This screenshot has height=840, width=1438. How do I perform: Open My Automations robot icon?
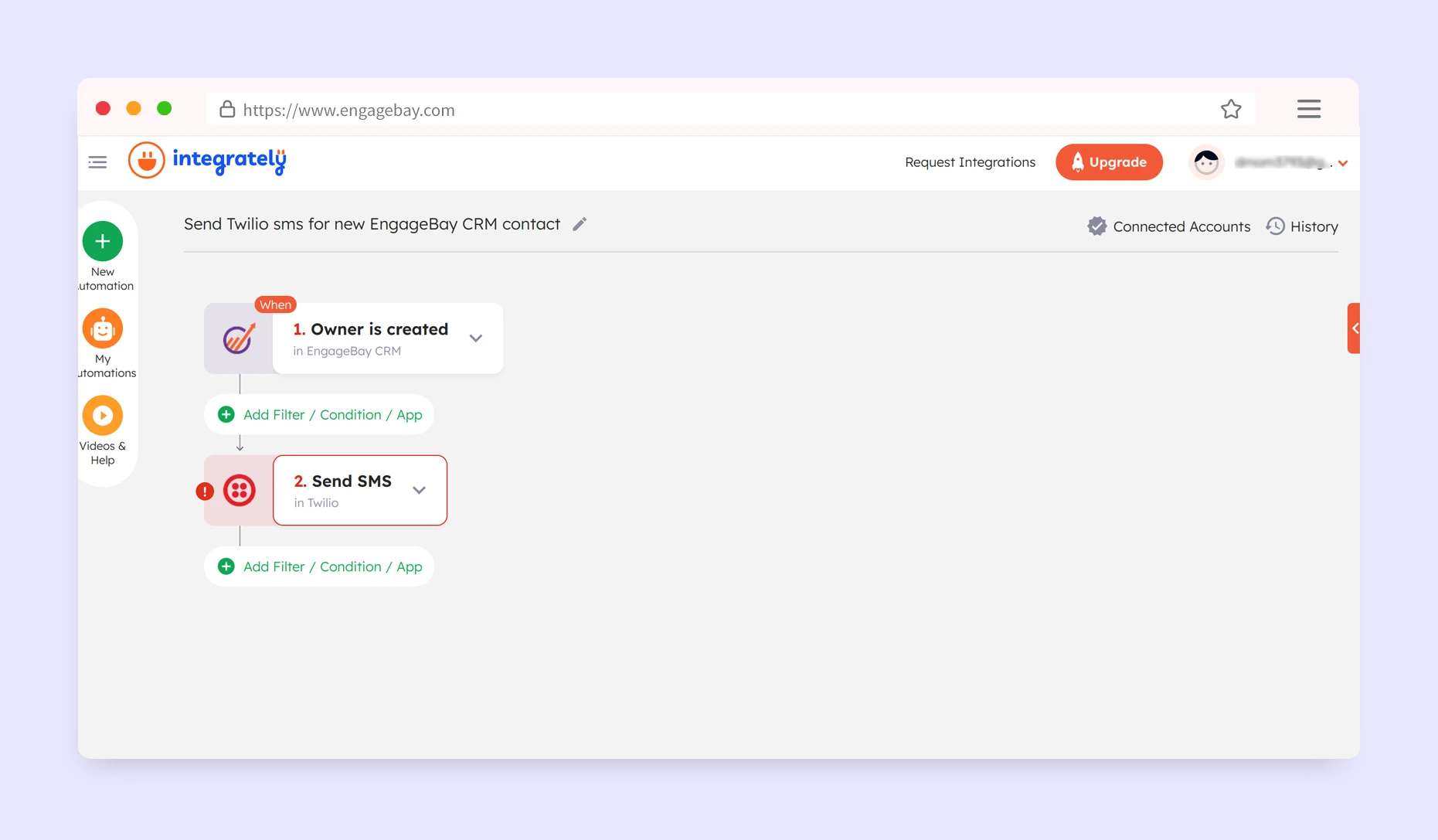pos(103,329)
